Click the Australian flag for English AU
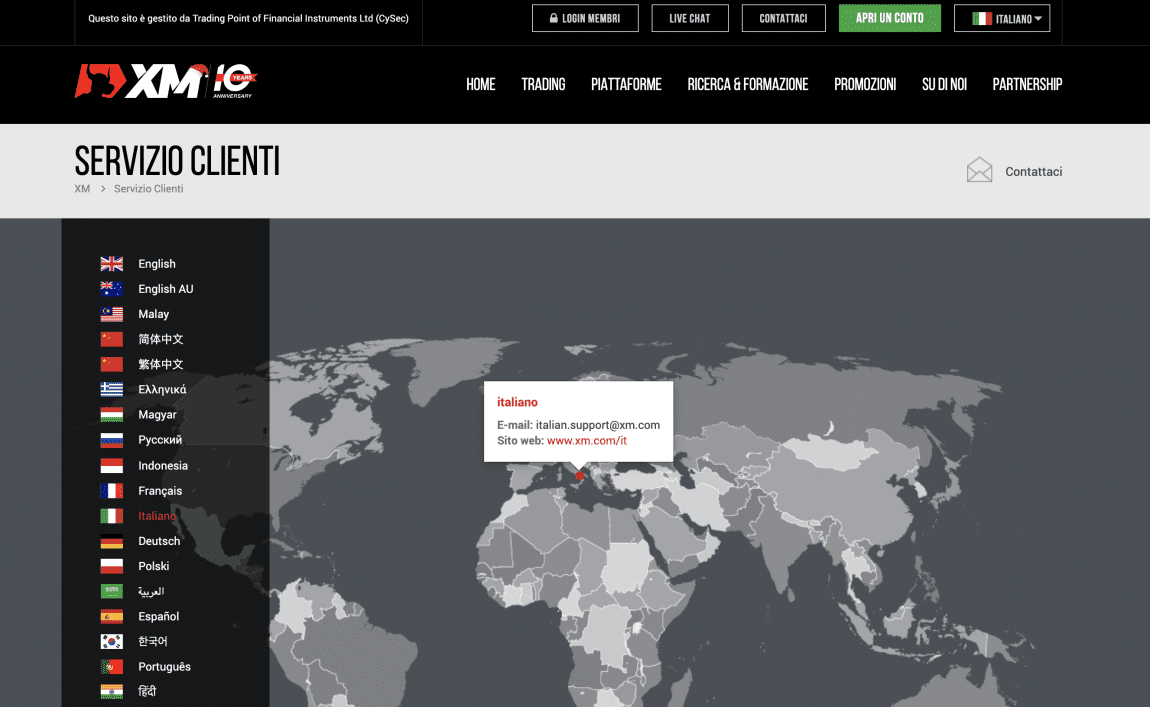Screen dimensions: 1150x707 tap(111, 289)
